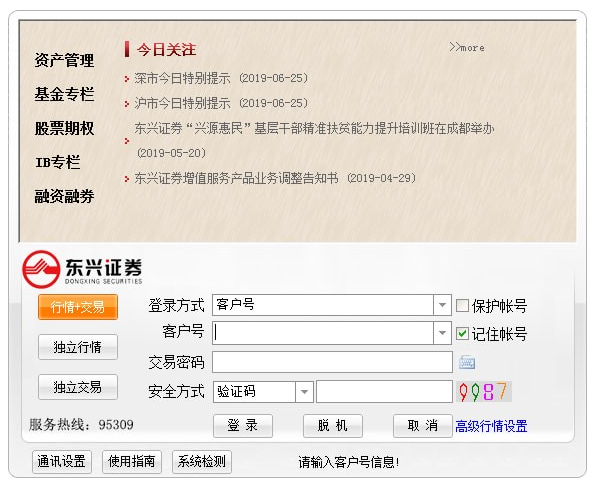Switch to 独立行情 mode
Image resolution: width=590 pixels, height=493 pixels.
click(78, 347)
